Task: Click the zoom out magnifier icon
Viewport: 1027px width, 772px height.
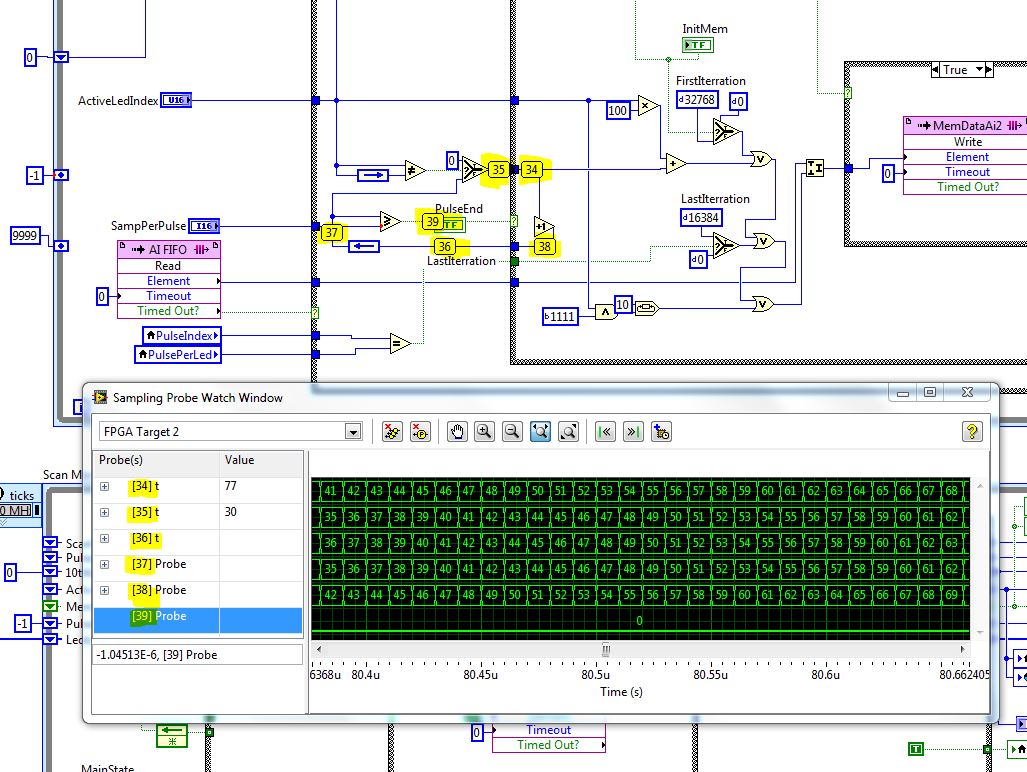Action: tap(512, 432)
